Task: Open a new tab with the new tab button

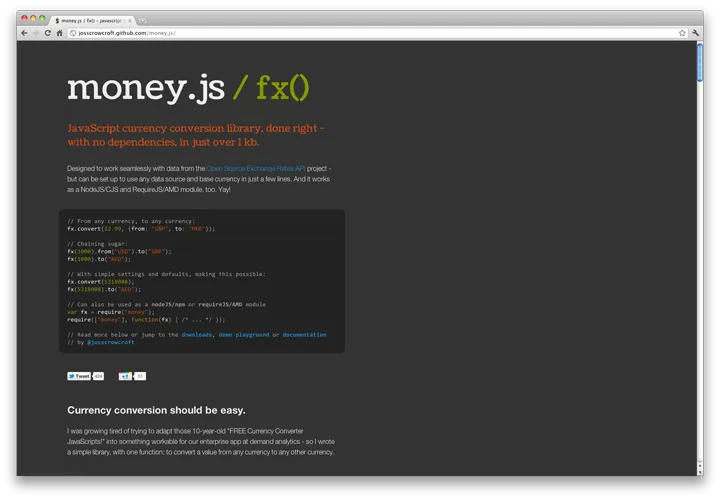Action: [142, 21]
